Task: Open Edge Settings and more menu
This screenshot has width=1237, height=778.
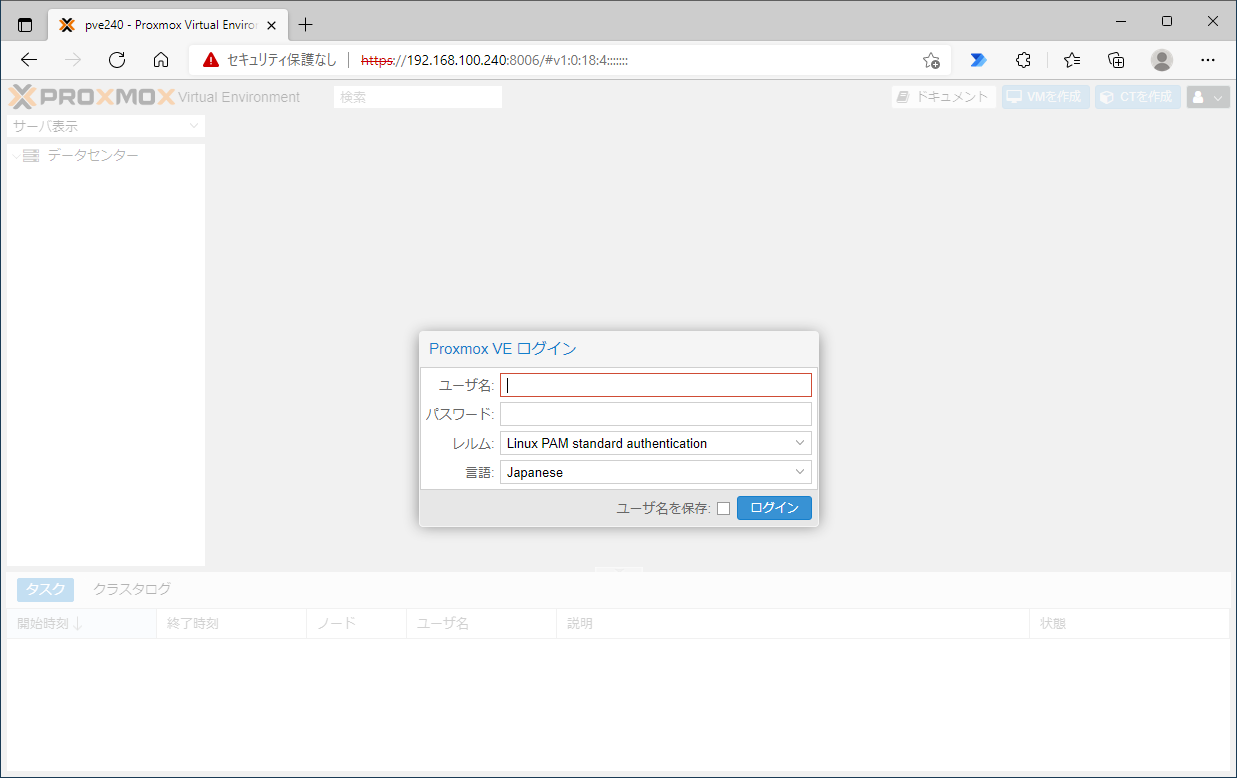Action: click(x=1207, y=60)
